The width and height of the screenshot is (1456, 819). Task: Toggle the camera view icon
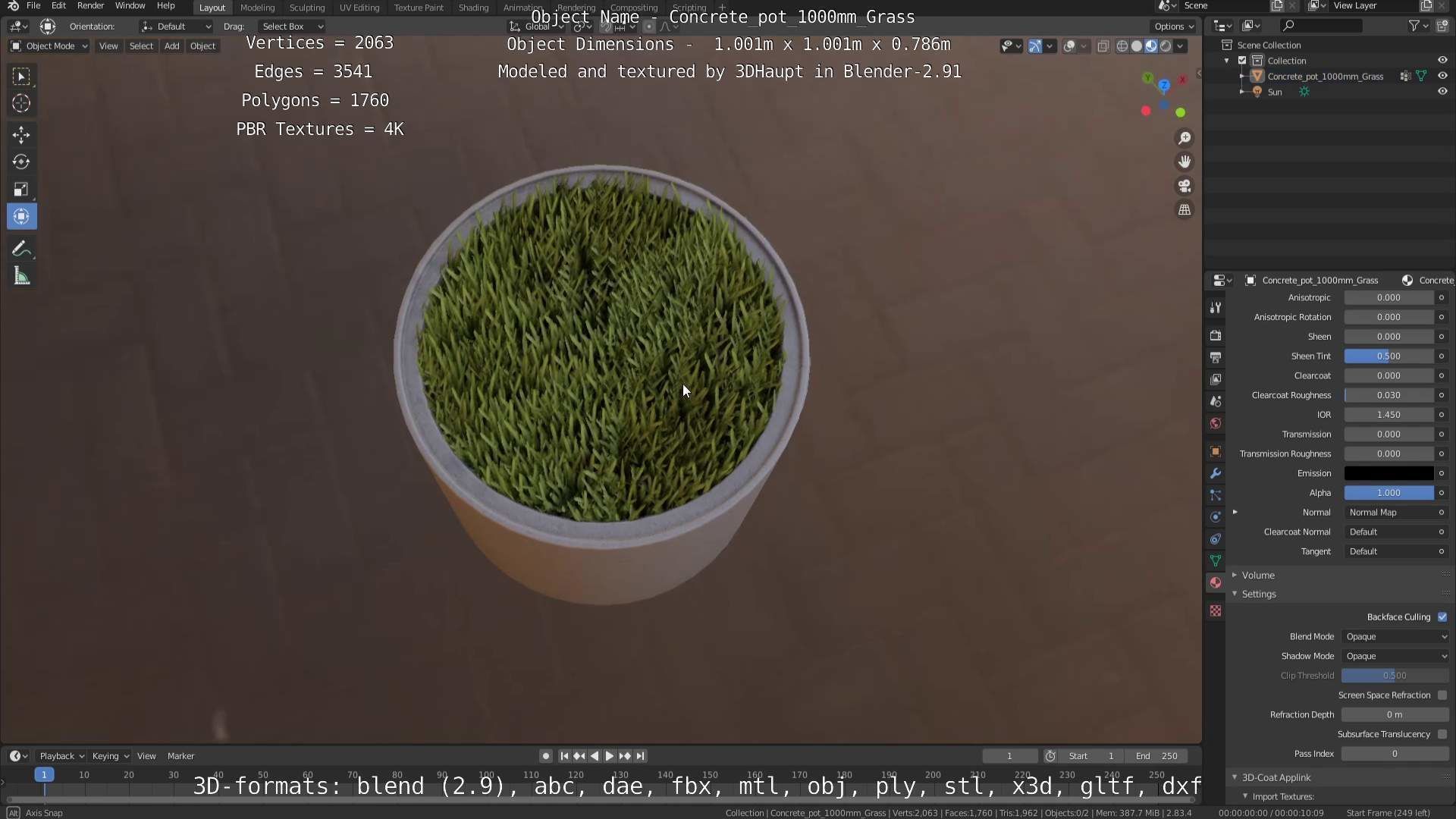pyautogui.click(x=1185, y=186)
